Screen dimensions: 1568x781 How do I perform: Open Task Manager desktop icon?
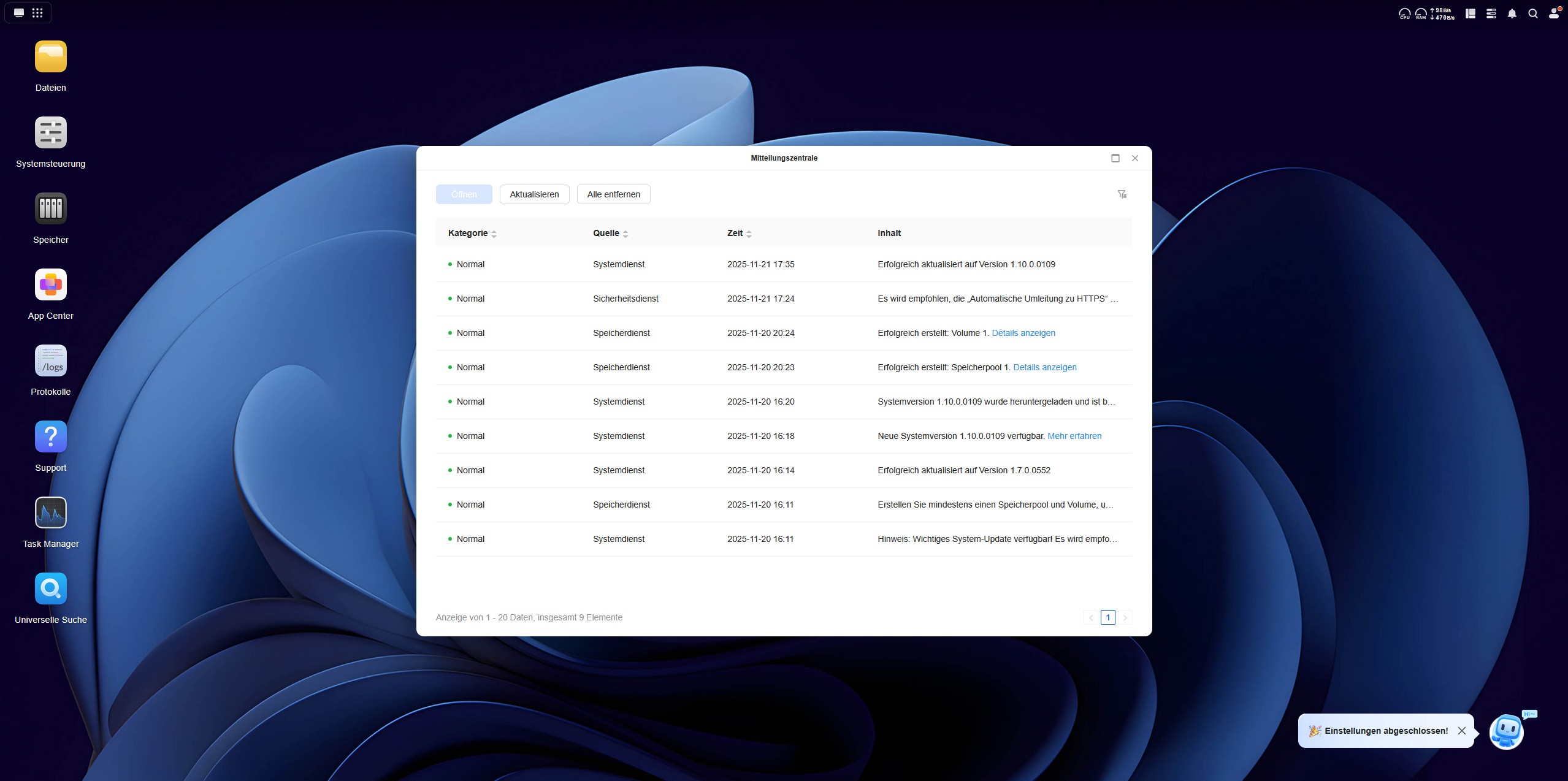tap(50, 512)
